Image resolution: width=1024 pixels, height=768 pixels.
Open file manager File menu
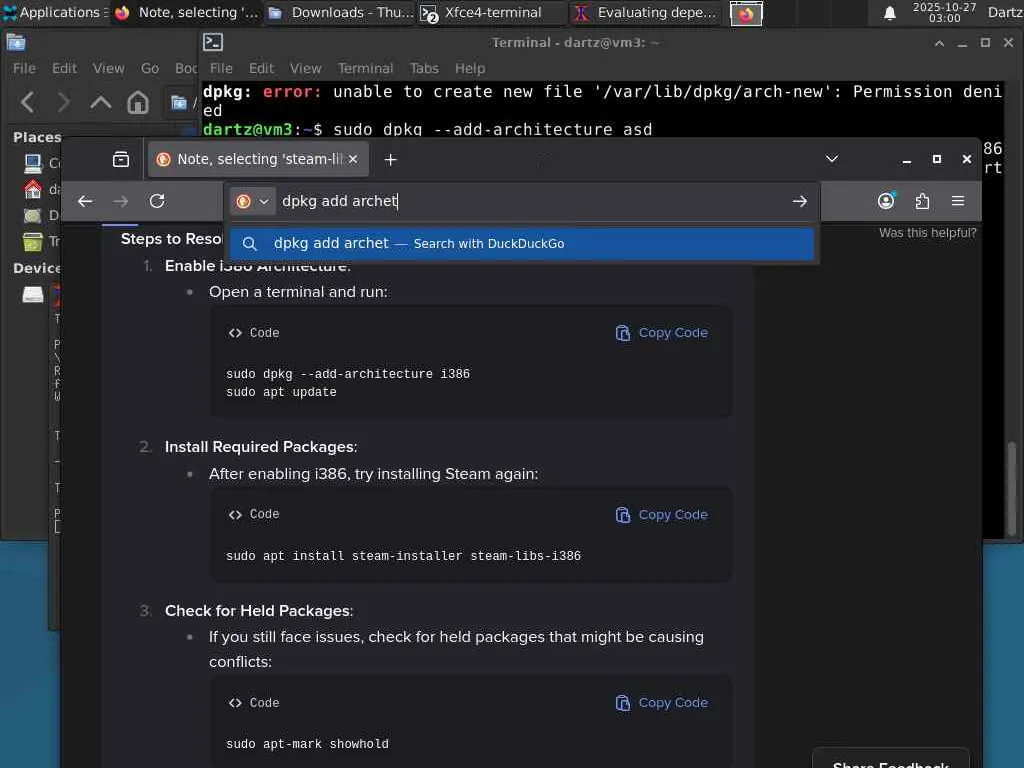pyautogui.click(x=24, y=68)
